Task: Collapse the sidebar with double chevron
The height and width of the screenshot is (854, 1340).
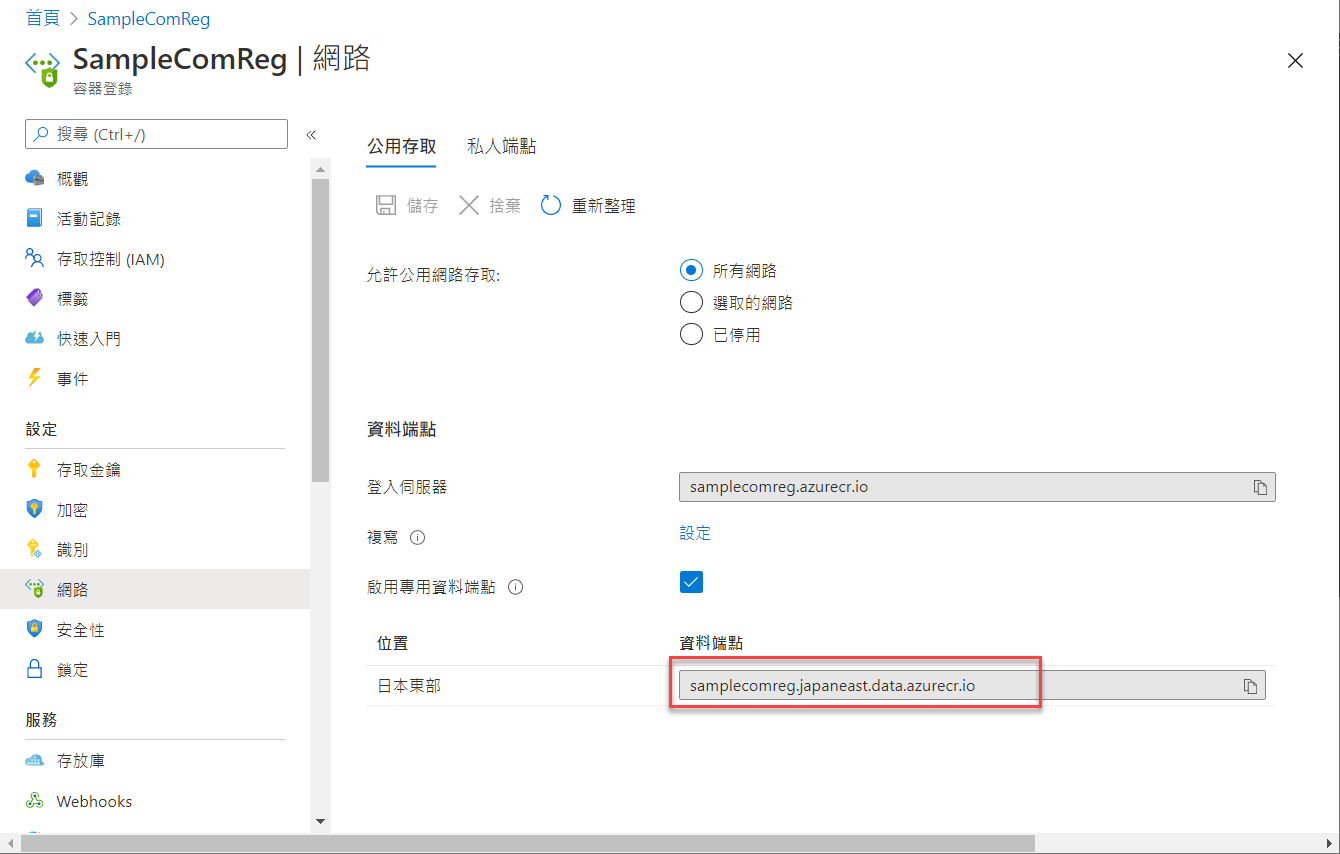Action: click(311, 135)
